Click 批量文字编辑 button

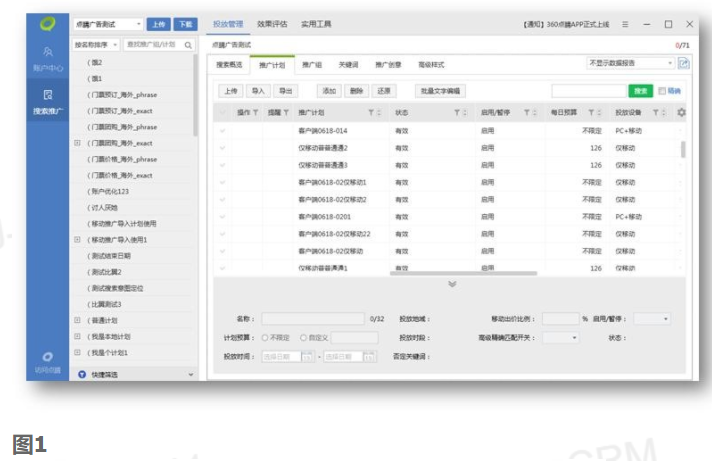pos(440,91)
